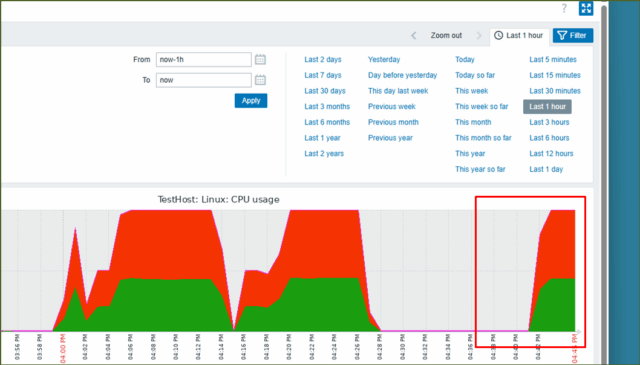
Task: Go to next time period arrow
Action: (479, 36)
